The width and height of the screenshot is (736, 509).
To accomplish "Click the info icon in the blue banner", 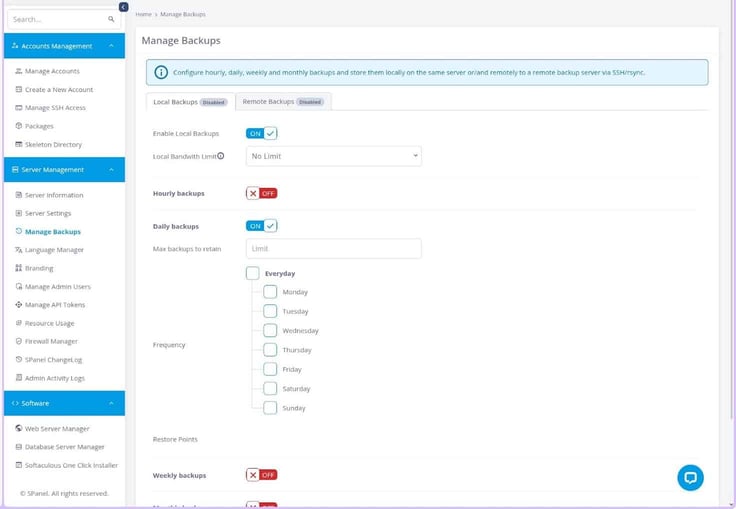I will click(x=161, y=72).
